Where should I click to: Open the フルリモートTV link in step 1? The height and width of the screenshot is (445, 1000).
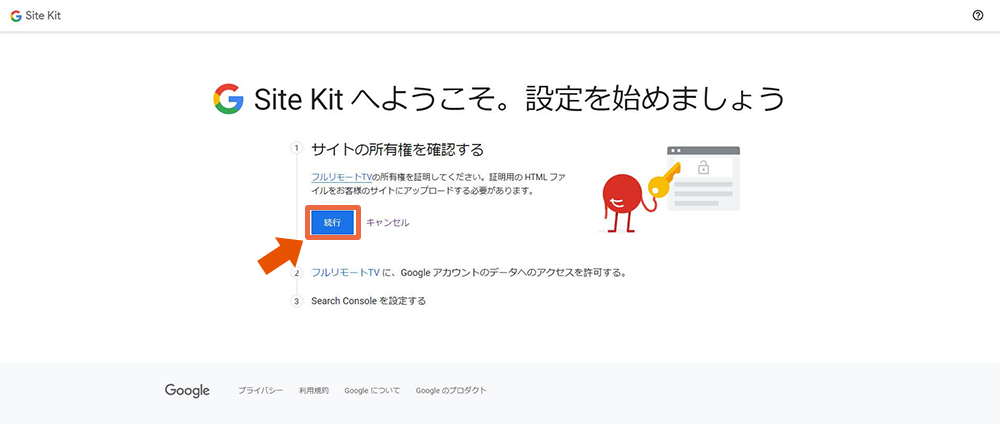341,176
